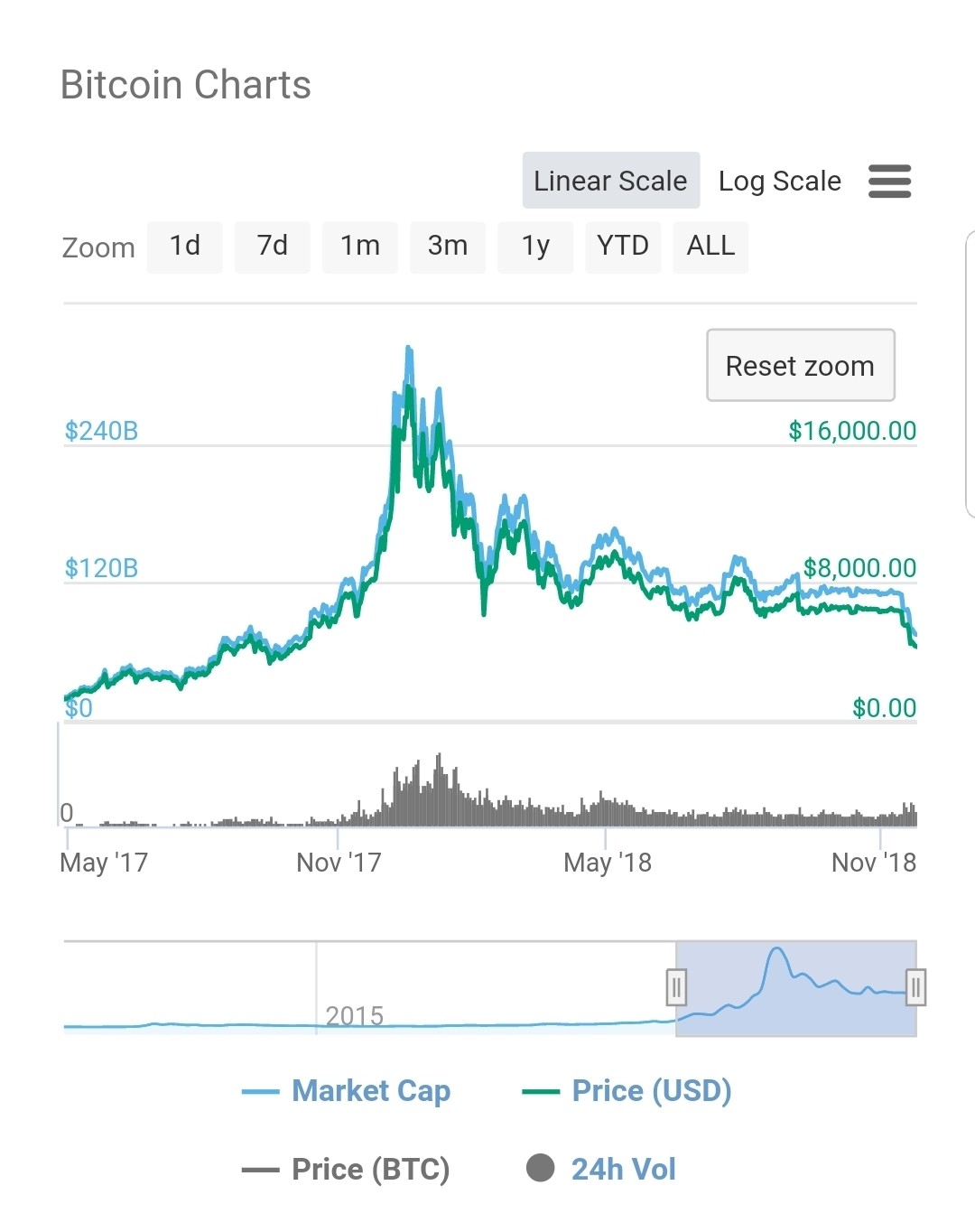Set zoom range to 1m
Viewport: 975px width, 1232px height.
click(x=360, y=247)
